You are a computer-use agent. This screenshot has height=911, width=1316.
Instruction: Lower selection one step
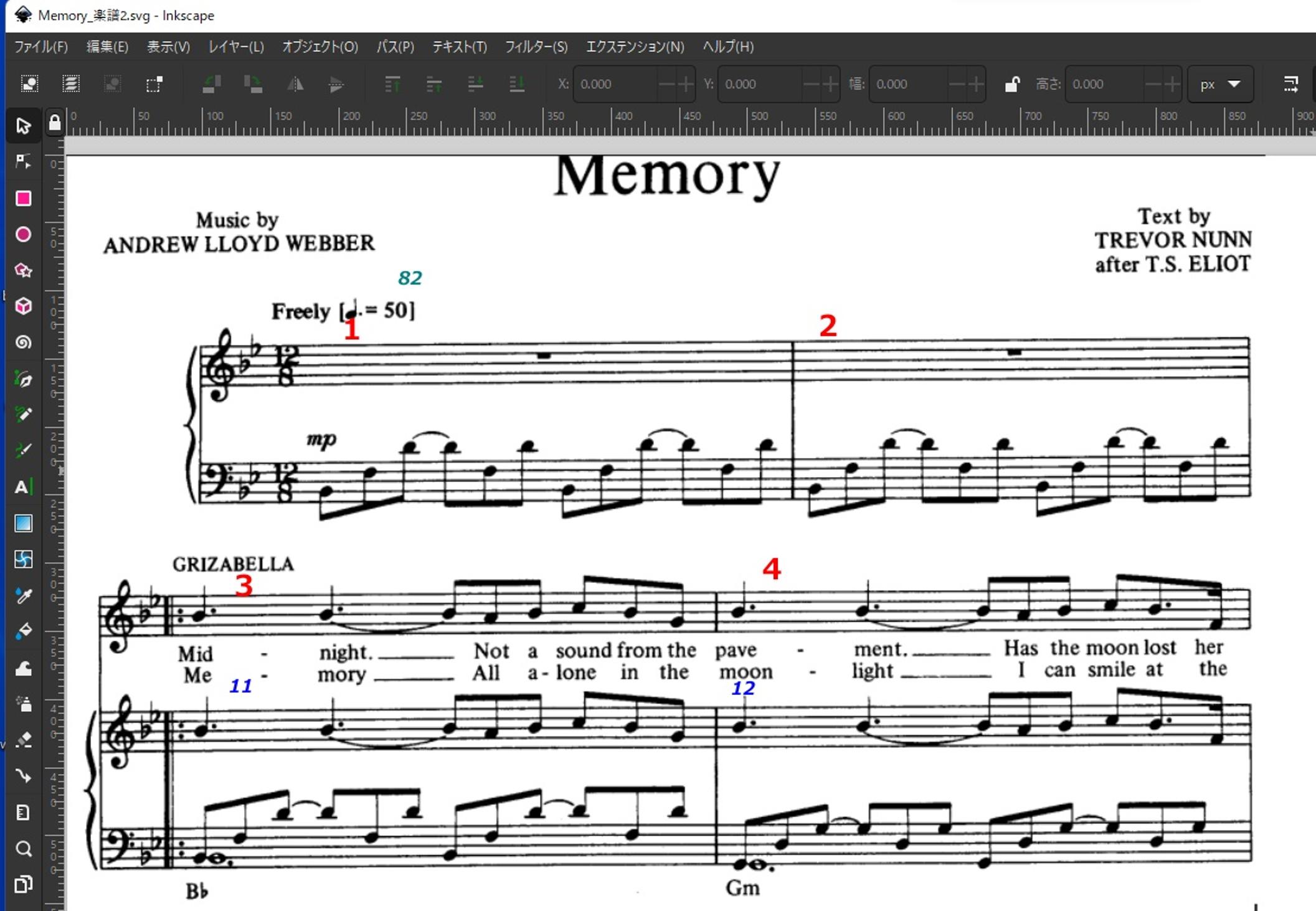click(475, 84)
